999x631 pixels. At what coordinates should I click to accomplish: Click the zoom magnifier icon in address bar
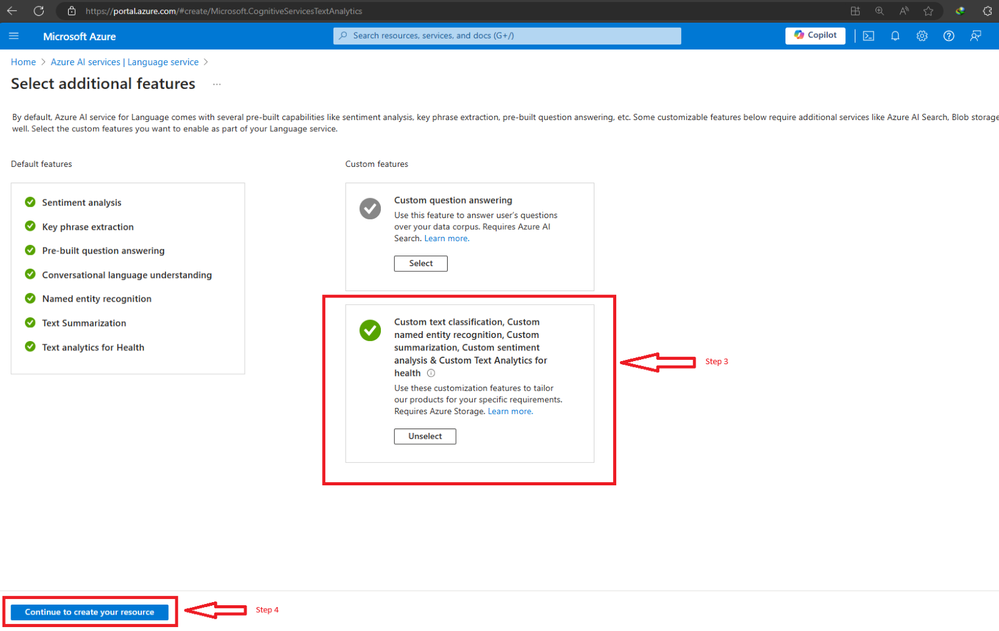(x=879, y=11)
